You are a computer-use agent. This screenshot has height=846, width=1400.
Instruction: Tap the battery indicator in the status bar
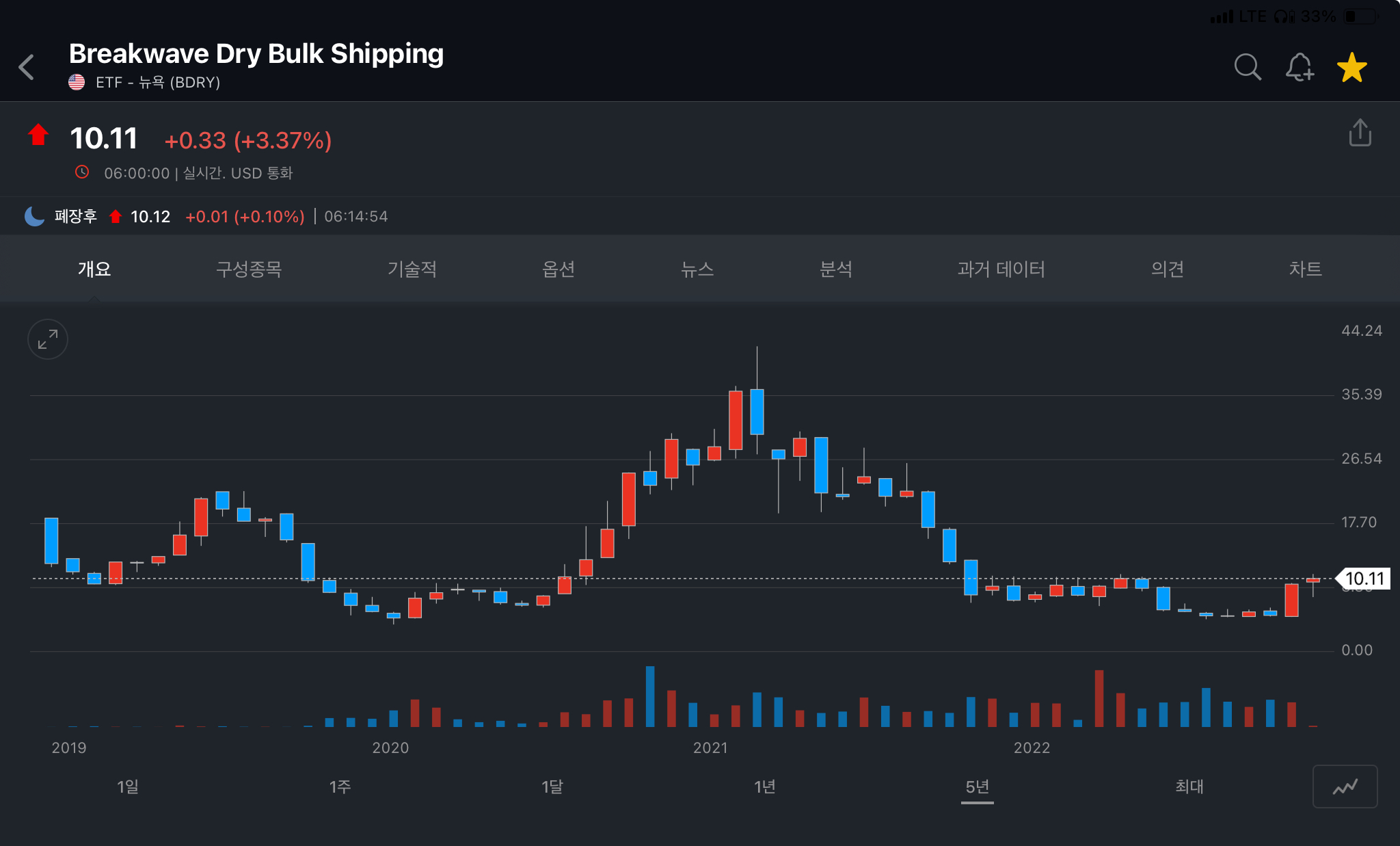click(x=1361, y=16)
